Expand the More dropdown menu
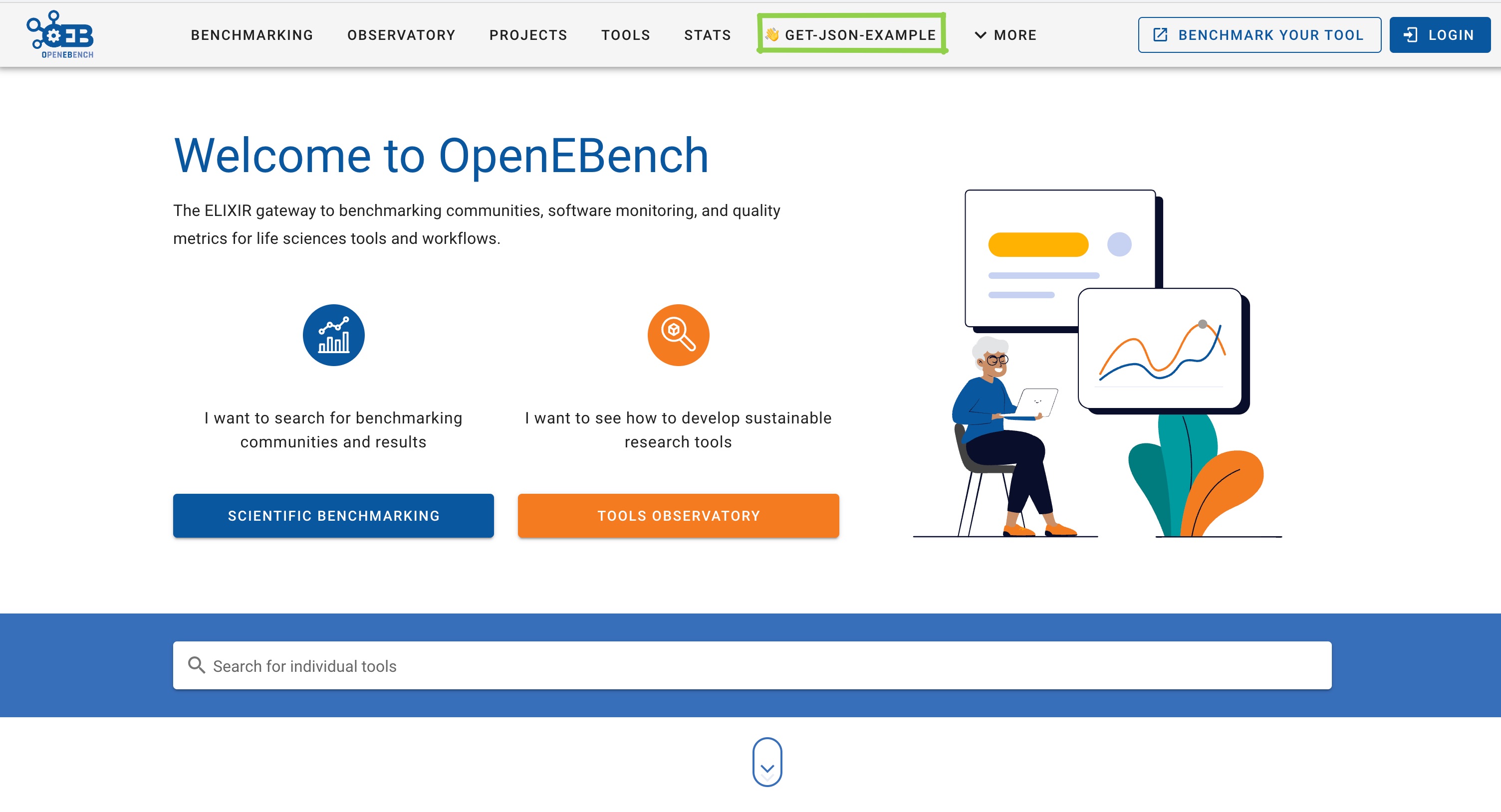The height and width of the screenshot is (812, 1501). (1005, 35)
